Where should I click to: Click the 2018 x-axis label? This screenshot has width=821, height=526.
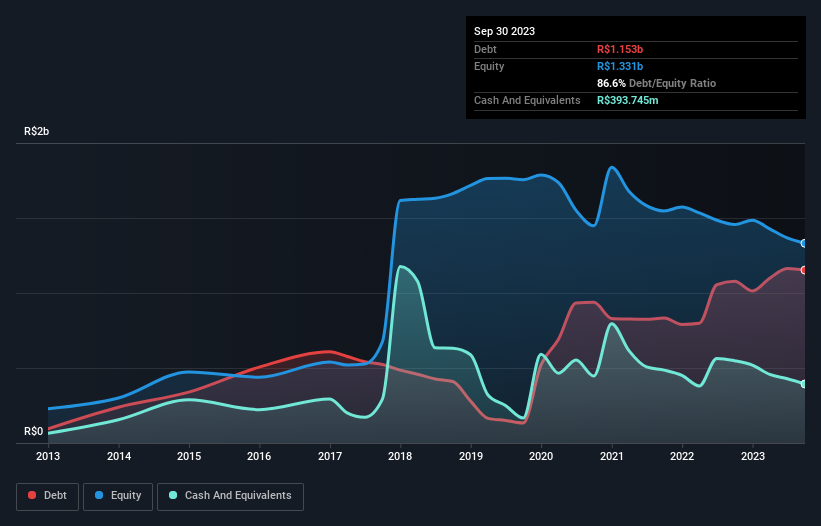400,456
